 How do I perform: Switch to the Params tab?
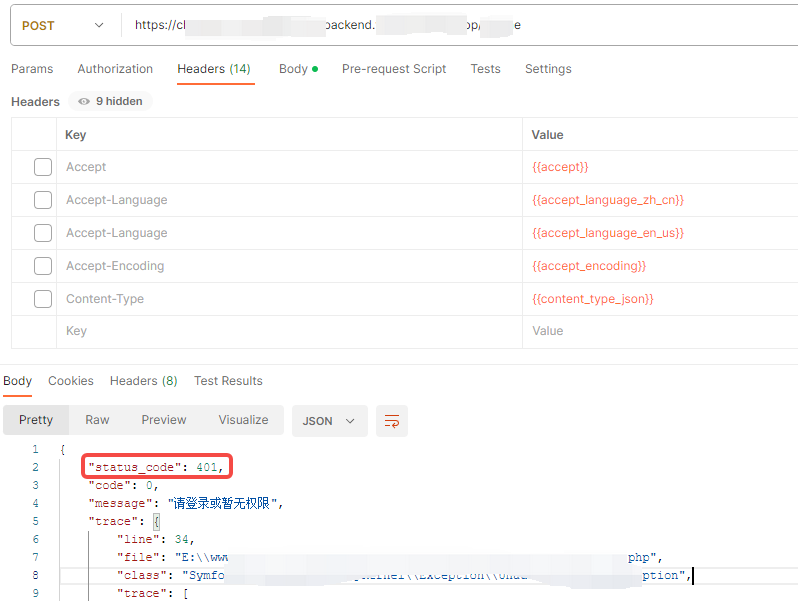click(32, 69)
